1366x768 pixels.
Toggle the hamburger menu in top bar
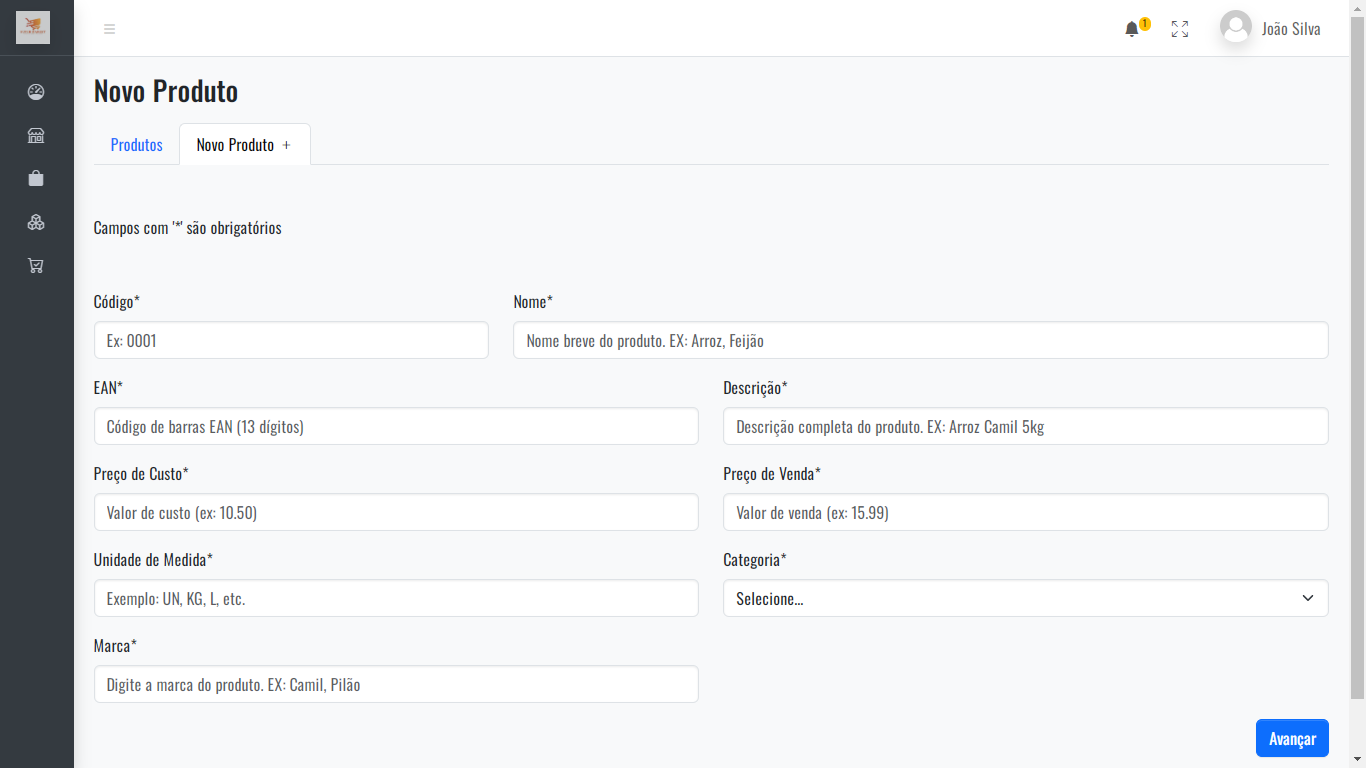tap(110, 29)
